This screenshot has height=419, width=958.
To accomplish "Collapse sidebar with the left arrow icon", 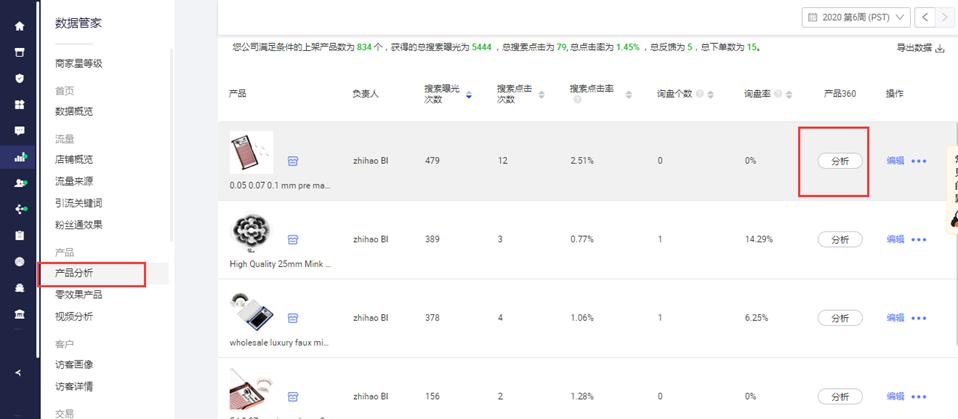I will [x=19, y=373].
